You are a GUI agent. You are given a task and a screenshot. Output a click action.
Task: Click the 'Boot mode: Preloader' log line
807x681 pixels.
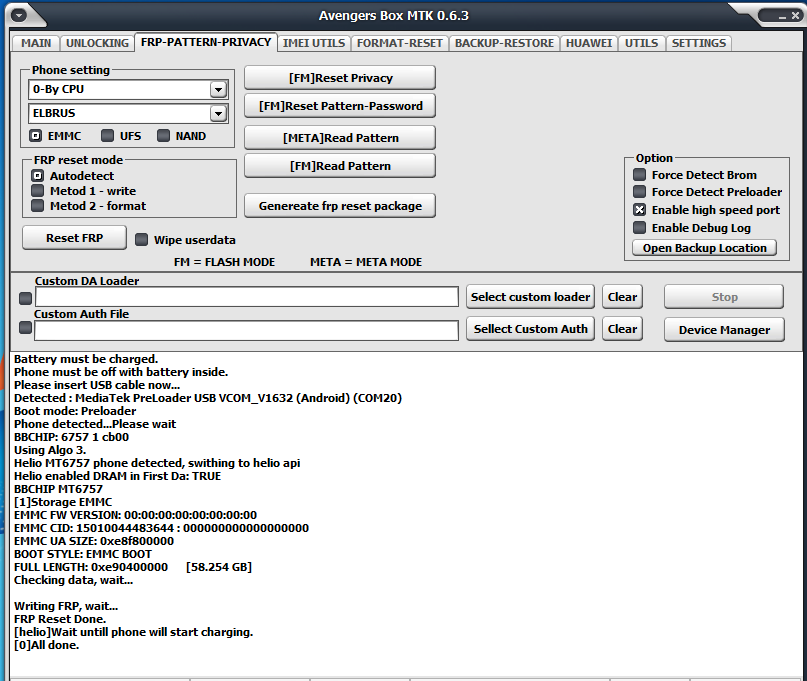[75, 411]
